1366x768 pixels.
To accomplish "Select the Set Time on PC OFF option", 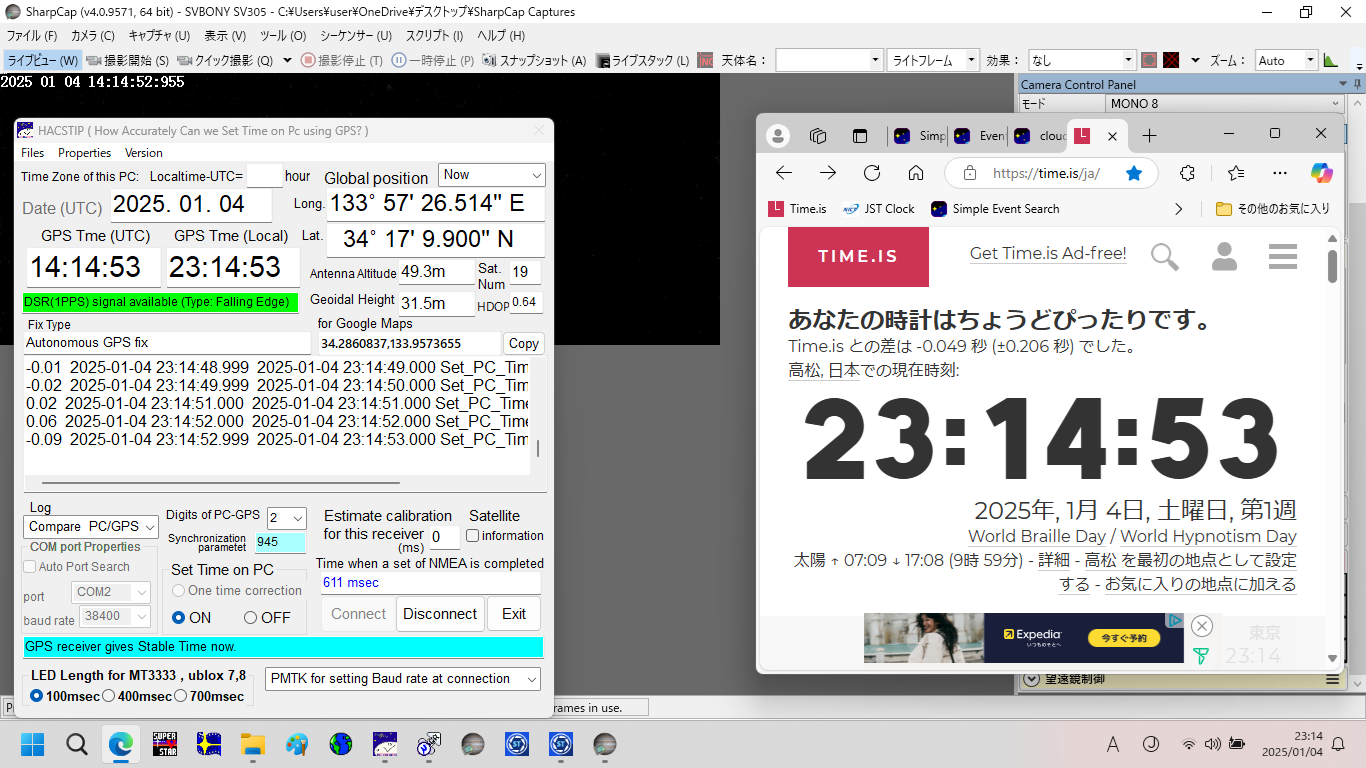I will click(x=251, y=618).
